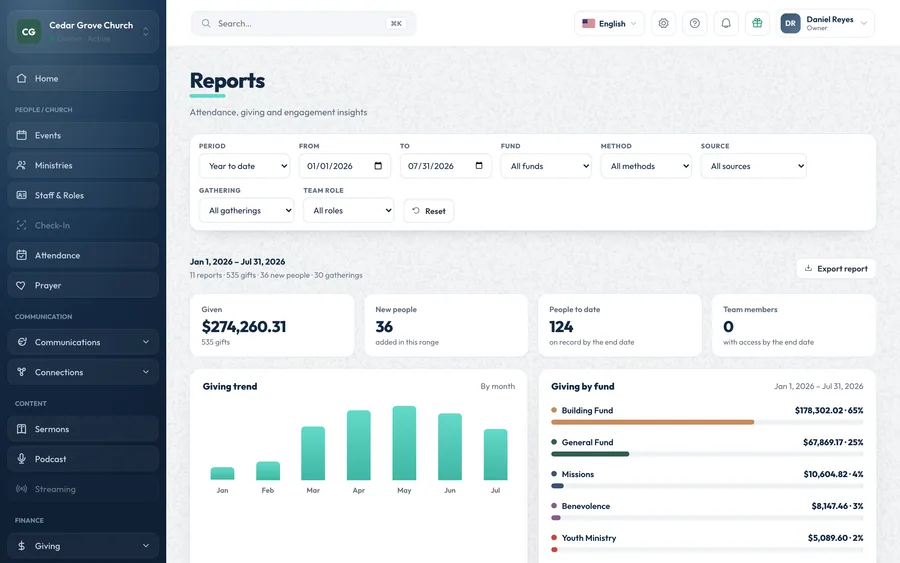Click the Given $274,260.31 card

pyautogui.click(x=272, y=325)
